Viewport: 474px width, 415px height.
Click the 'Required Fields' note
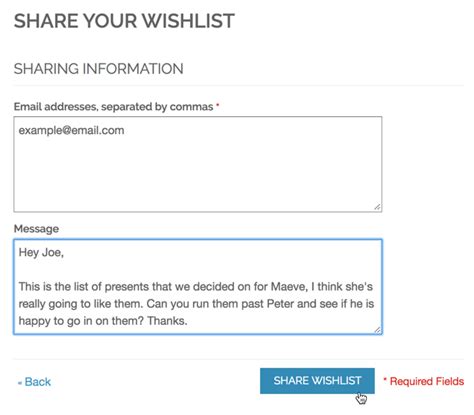pos(427,381)
